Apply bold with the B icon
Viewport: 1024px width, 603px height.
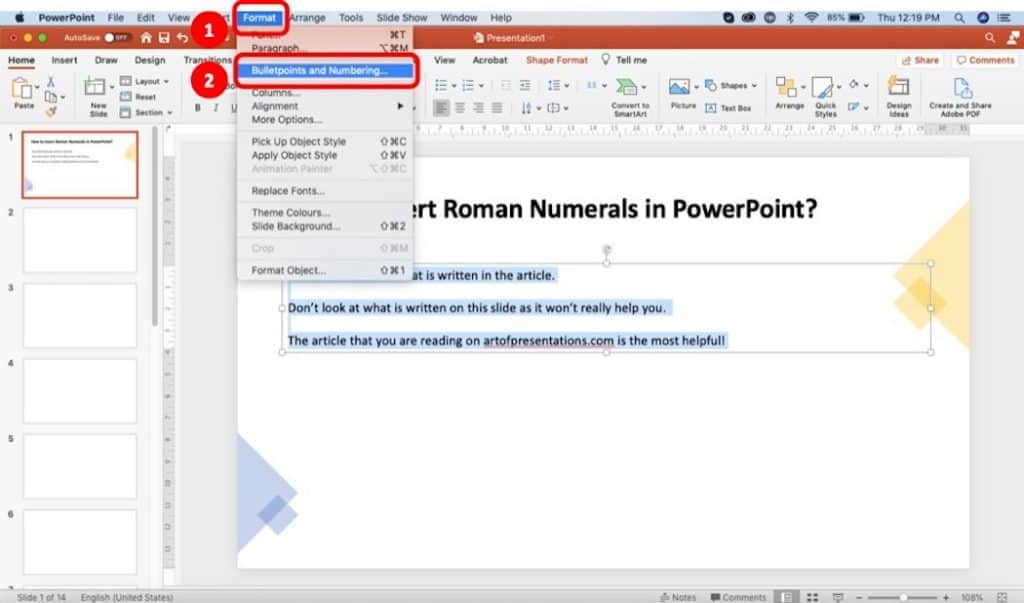coord(198,108)
